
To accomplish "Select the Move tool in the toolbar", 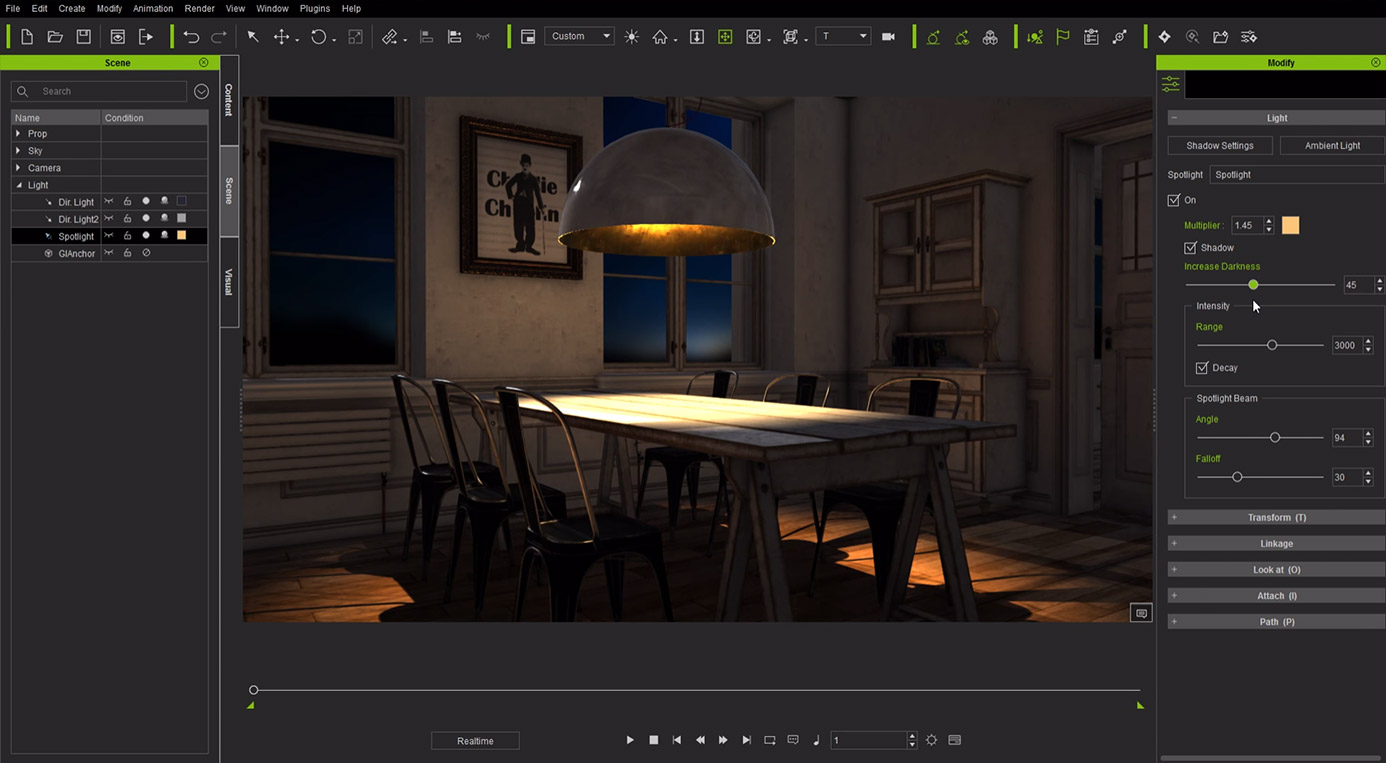I will pyautogui.click(x=281, y=36).
